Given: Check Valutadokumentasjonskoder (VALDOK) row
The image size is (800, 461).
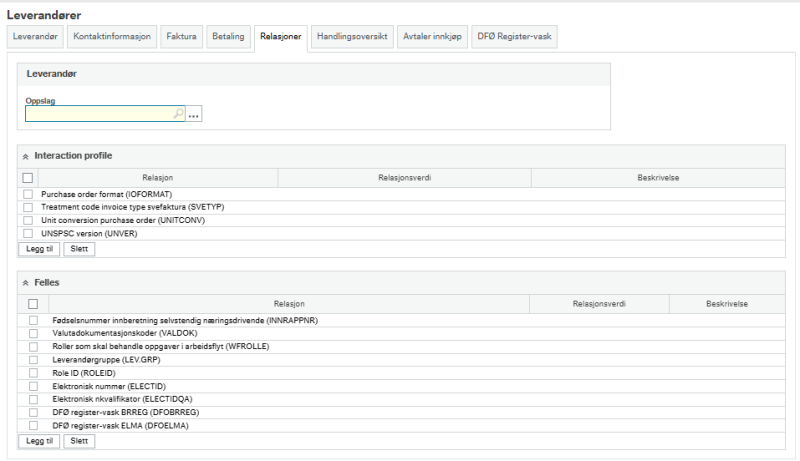Looking at the screenshot, I should coord(33,333).
